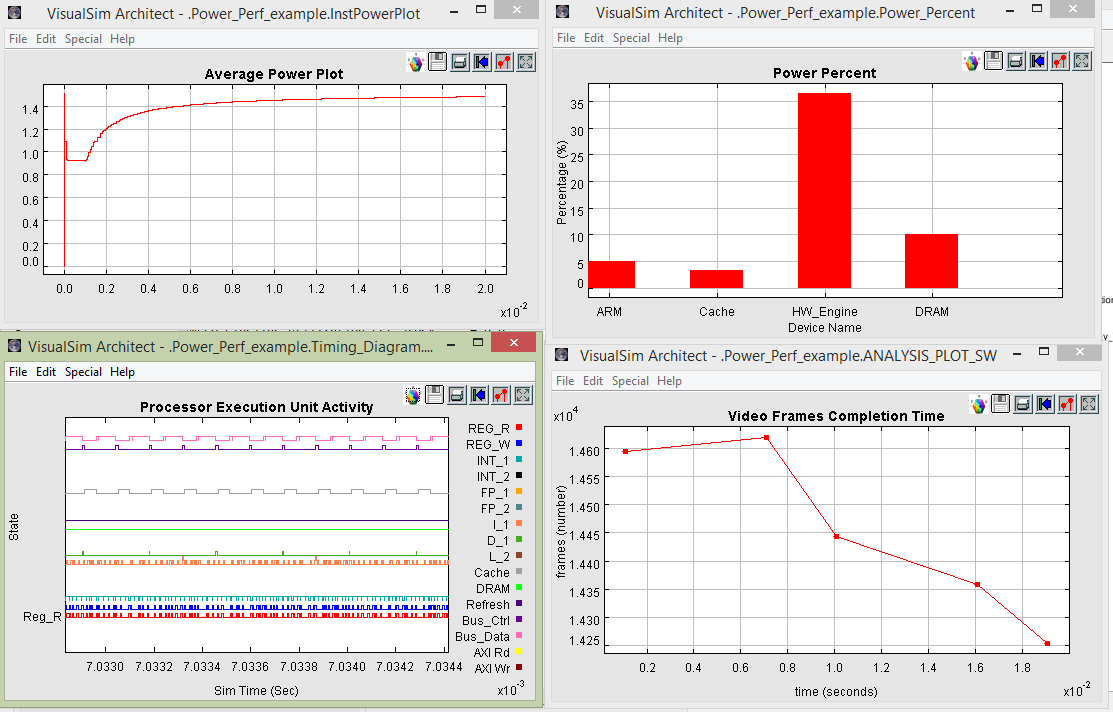Open Special menu in Power_Percent window
This screenshot has width=1113, height=712.
pyautogui.click(x=631, y=38)
